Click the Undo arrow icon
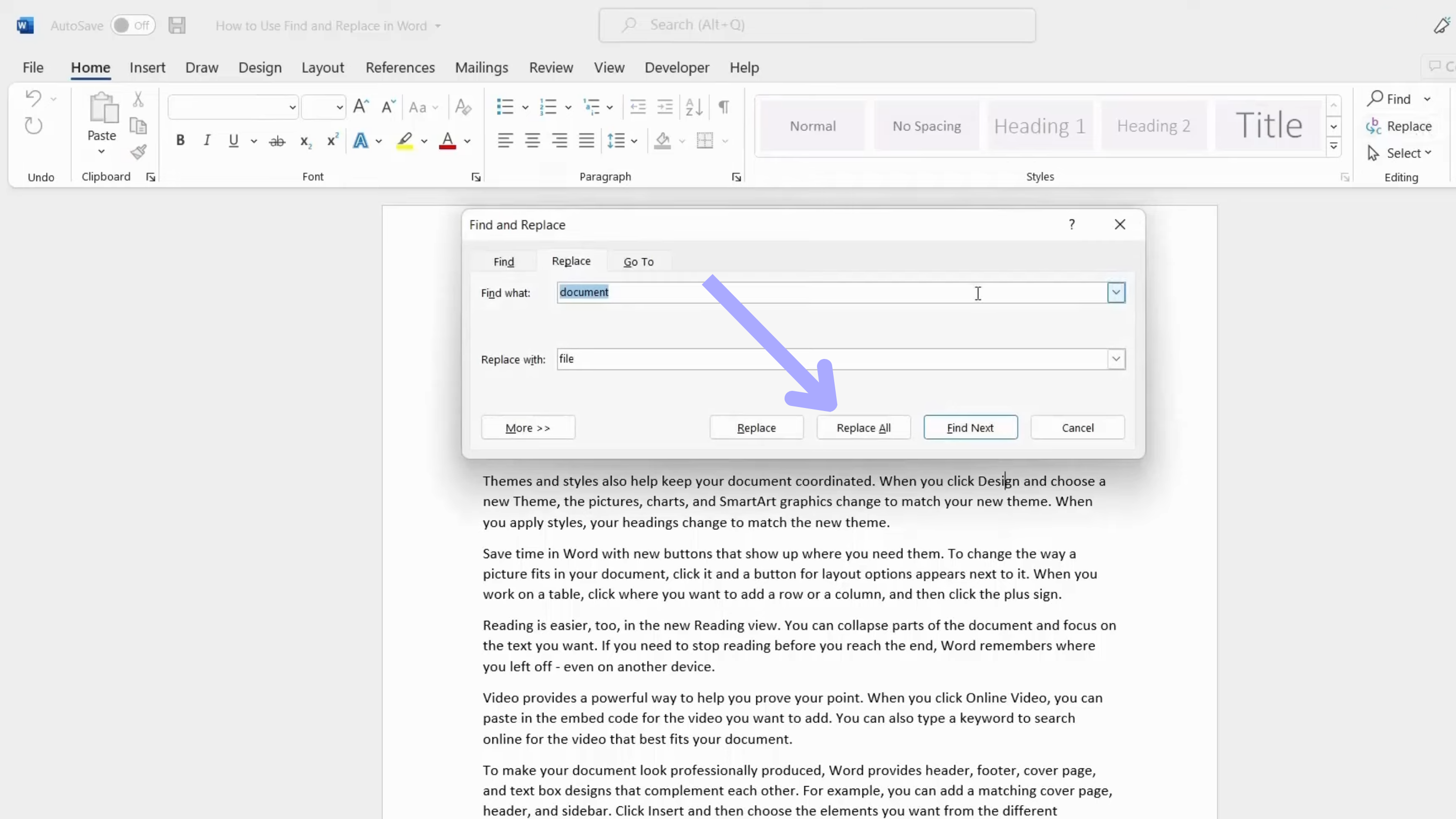This screenshot has width=1456, height=819. pos(33,99)
